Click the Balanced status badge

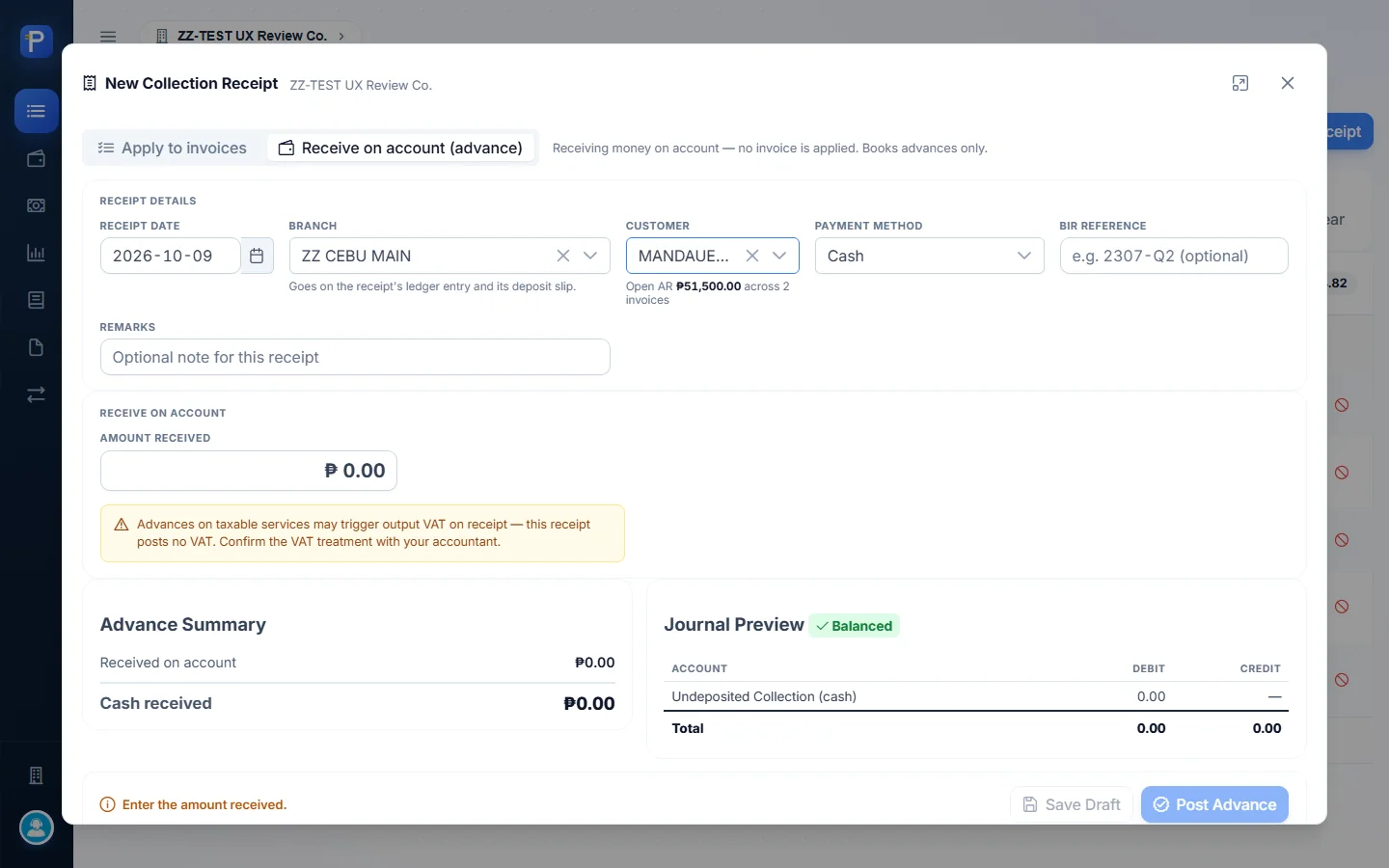[x=854, y=626]
